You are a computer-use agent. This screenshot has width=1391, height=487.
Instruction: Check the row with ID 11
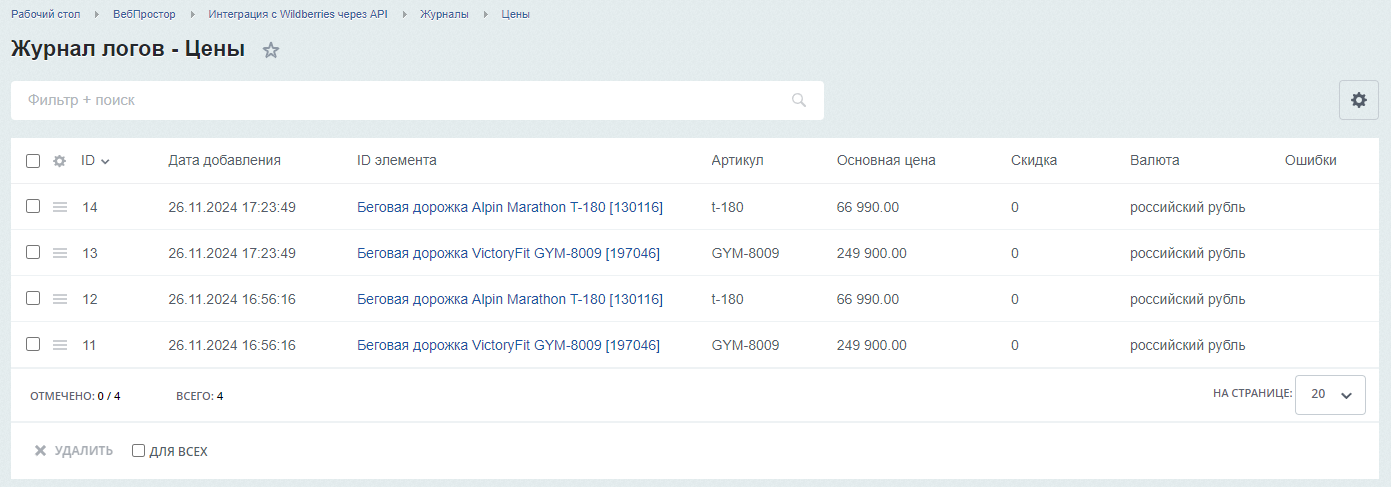click(x=33, y=344)
